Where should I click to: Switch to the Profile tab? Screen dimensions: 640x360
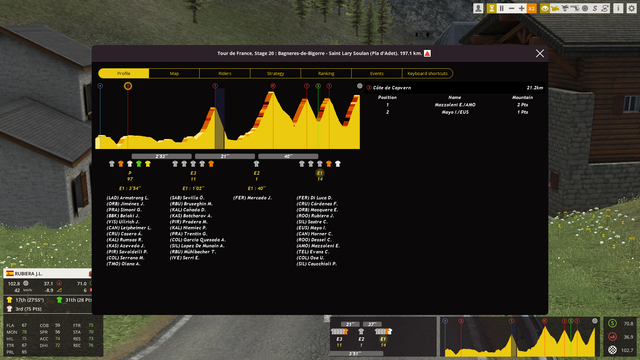(x=124, y=73)
